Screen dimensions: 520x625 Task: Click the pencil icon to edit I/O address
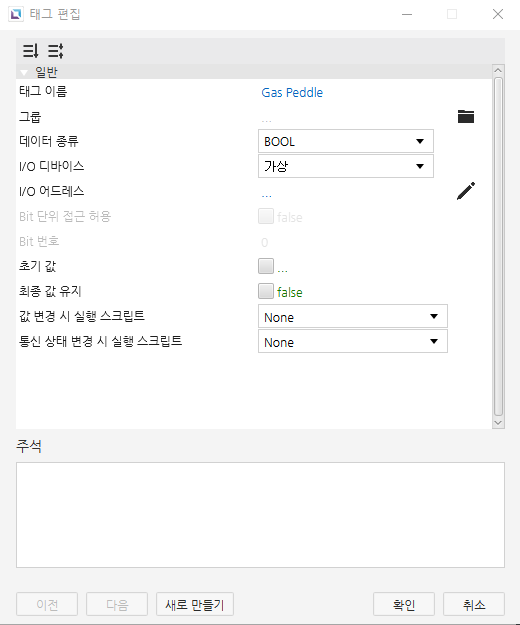point(465,191)
